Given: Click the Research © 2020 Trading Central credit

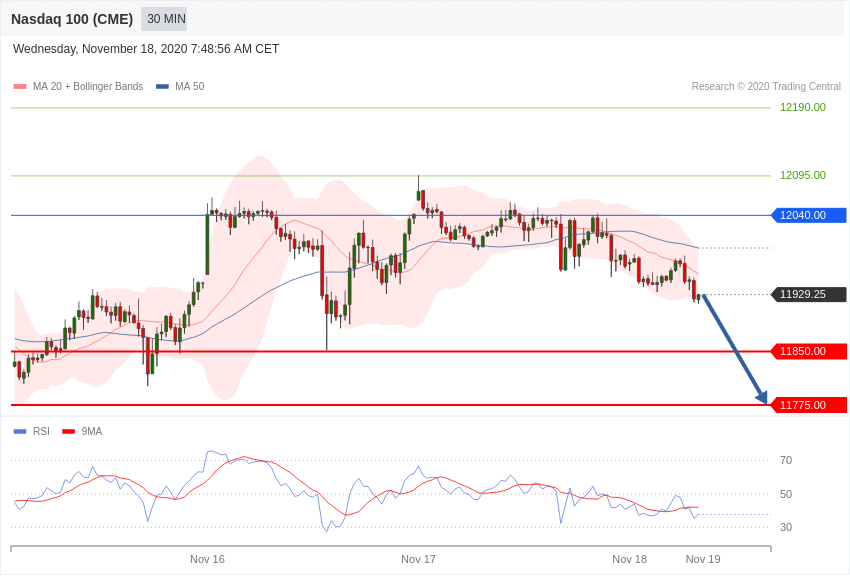Looking at the screenshot, I should tap(766, 87).
